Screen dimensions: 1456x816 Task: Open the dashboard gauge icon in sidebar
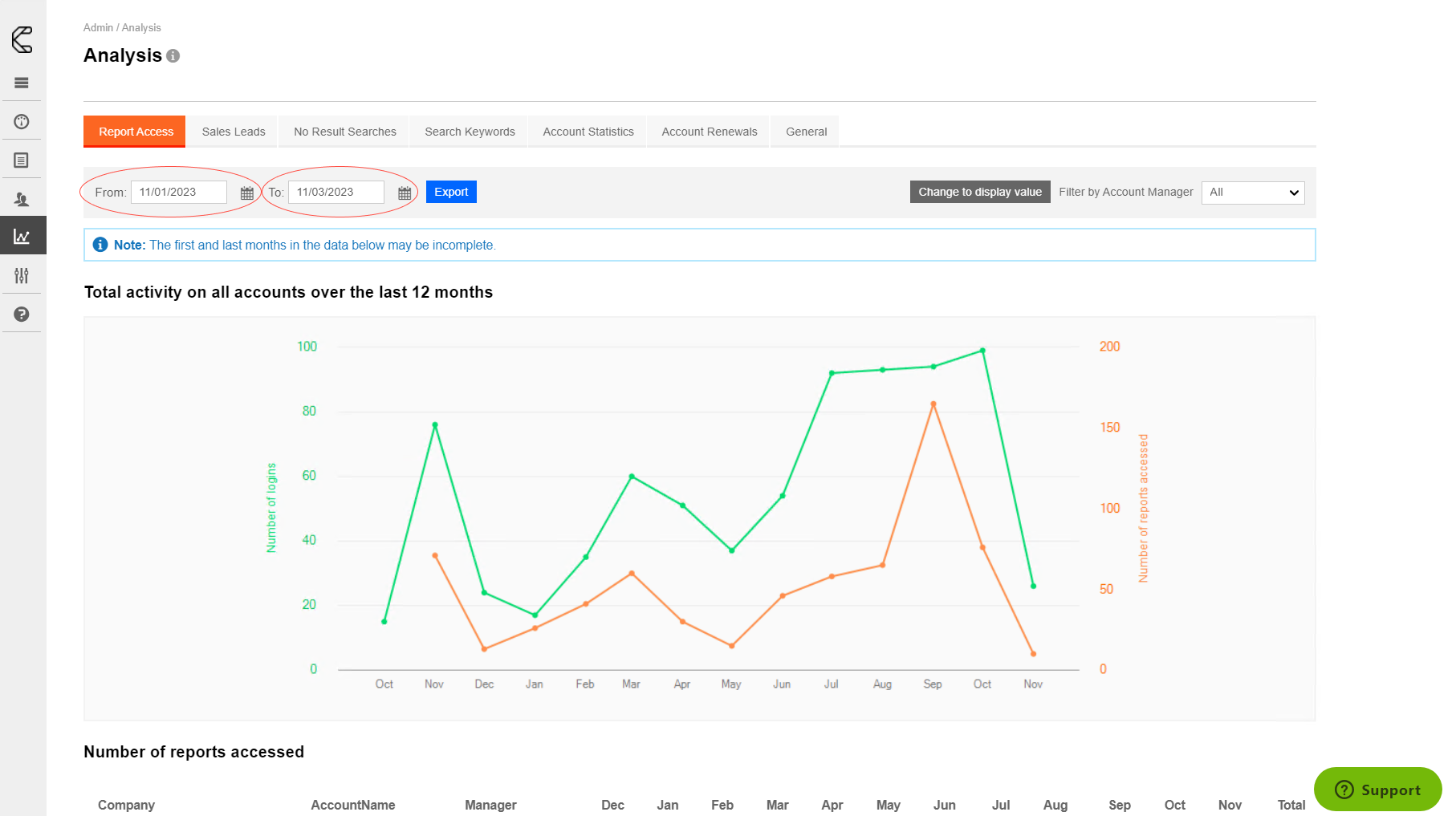coord(22,122)
